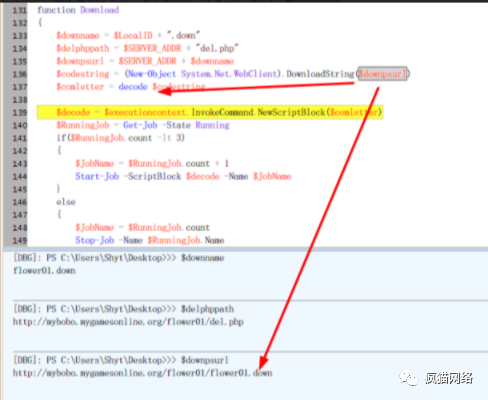Click the Stop-Job cmdlet on line 149

pyautogui.click(x=95, y=240)
